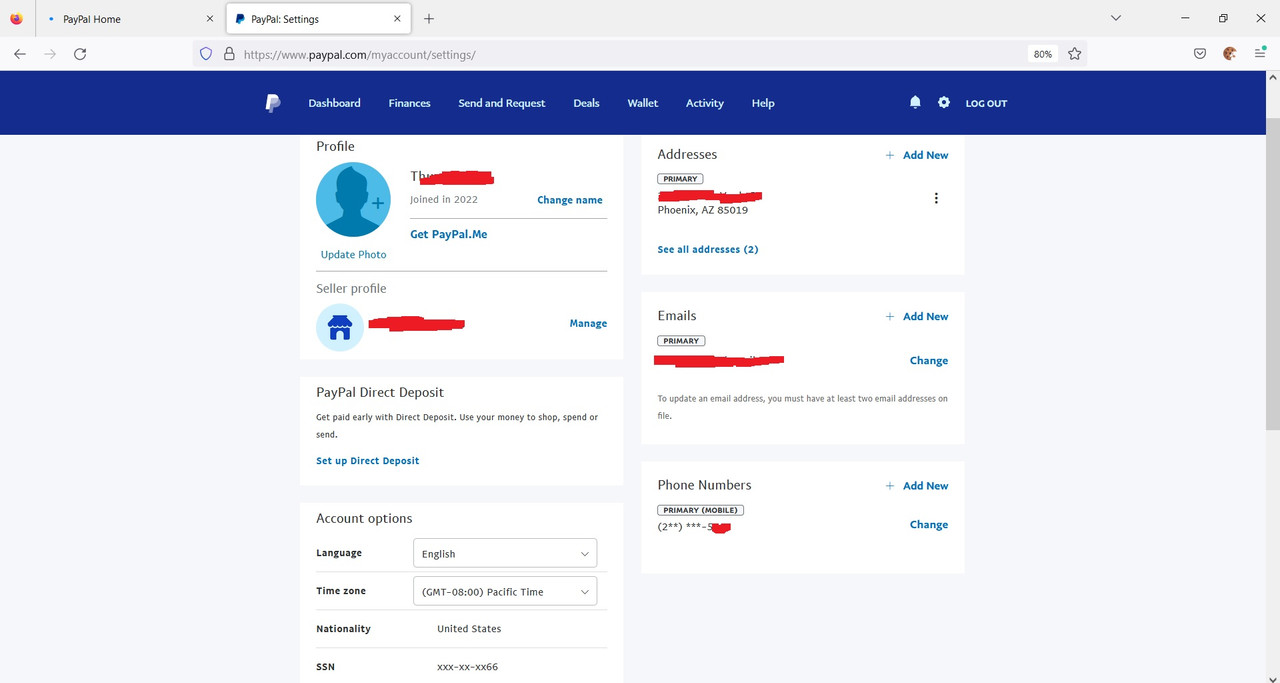Viewport: 1280px width, 683px height.
Task: Change the primary mobile phone number
Action: pos(929,524)
